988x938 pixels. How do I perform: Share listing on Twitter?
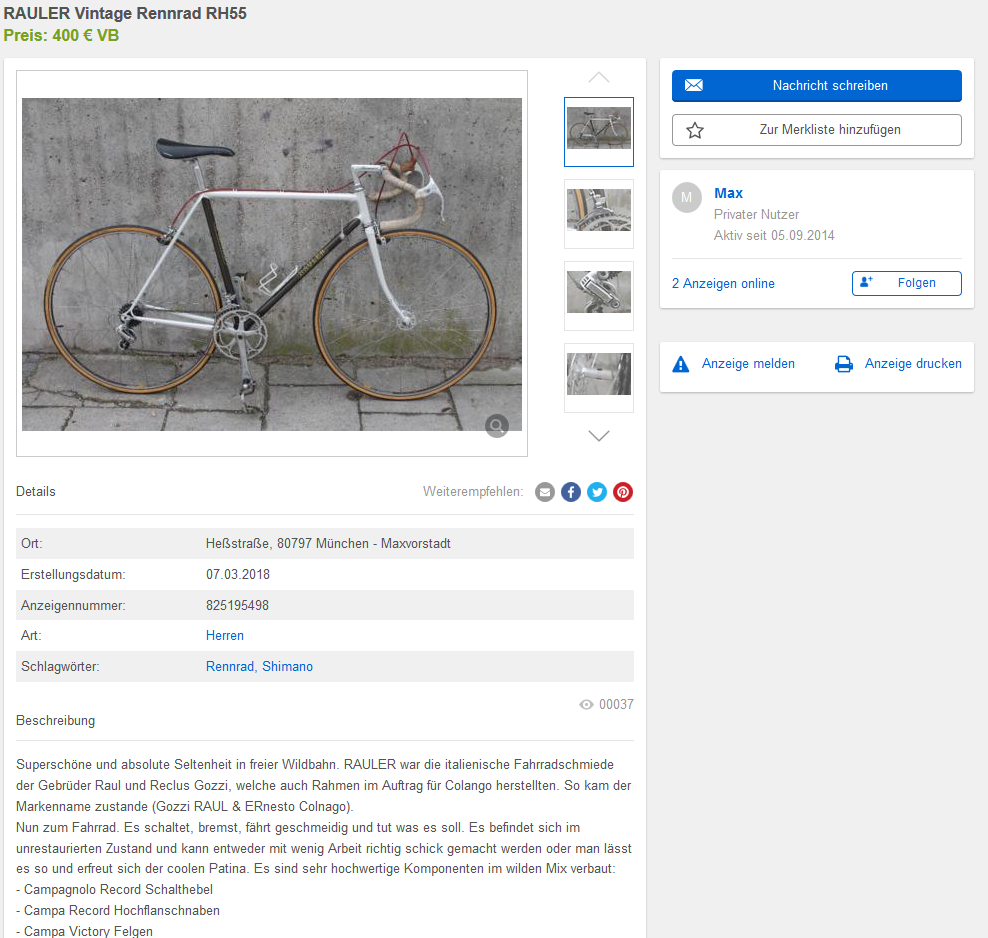point(597,492)
